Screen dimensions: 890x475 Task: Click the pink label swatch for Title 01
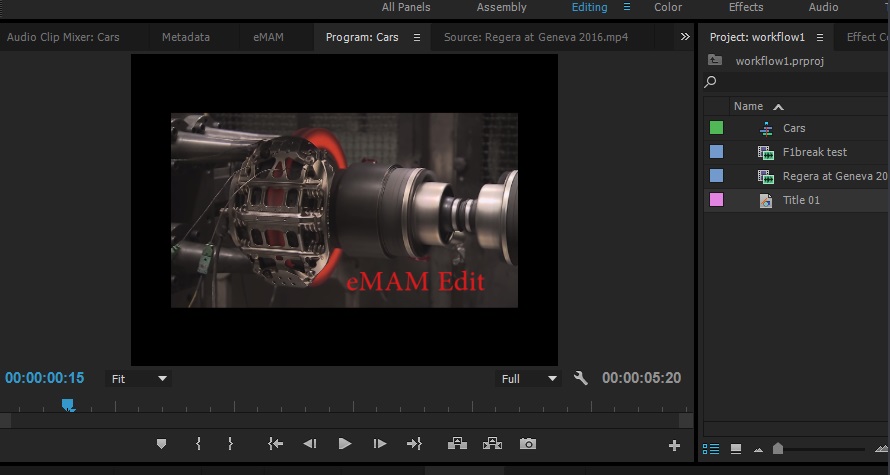(x=716, y=200)
